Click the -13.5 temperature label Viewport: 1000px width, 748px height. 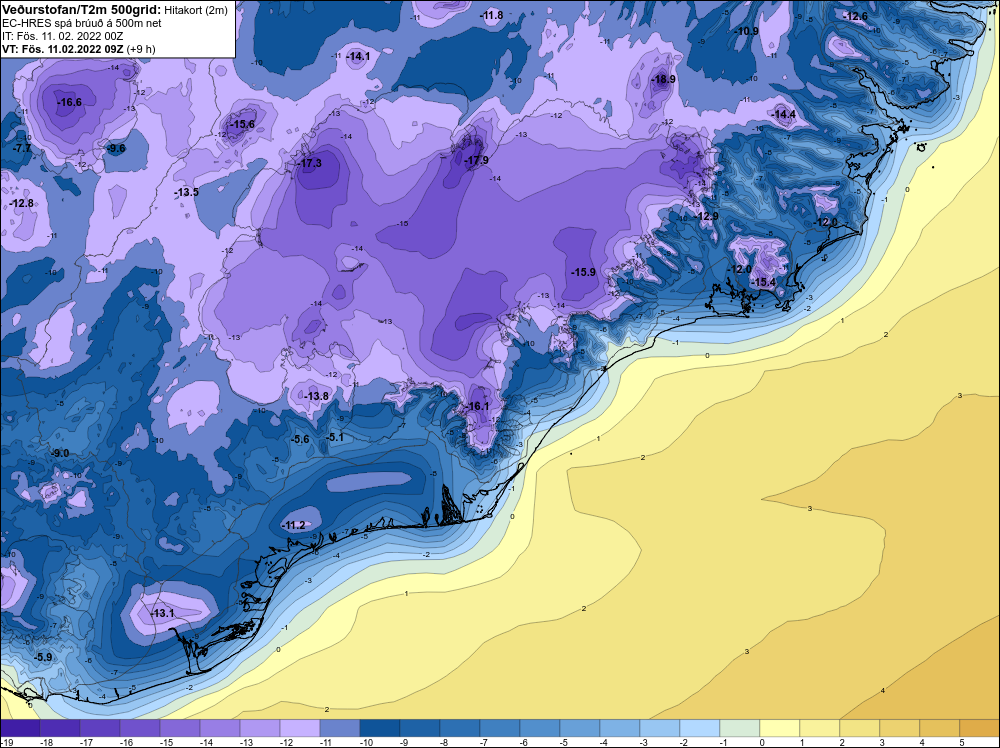click(x=186, y=192)
